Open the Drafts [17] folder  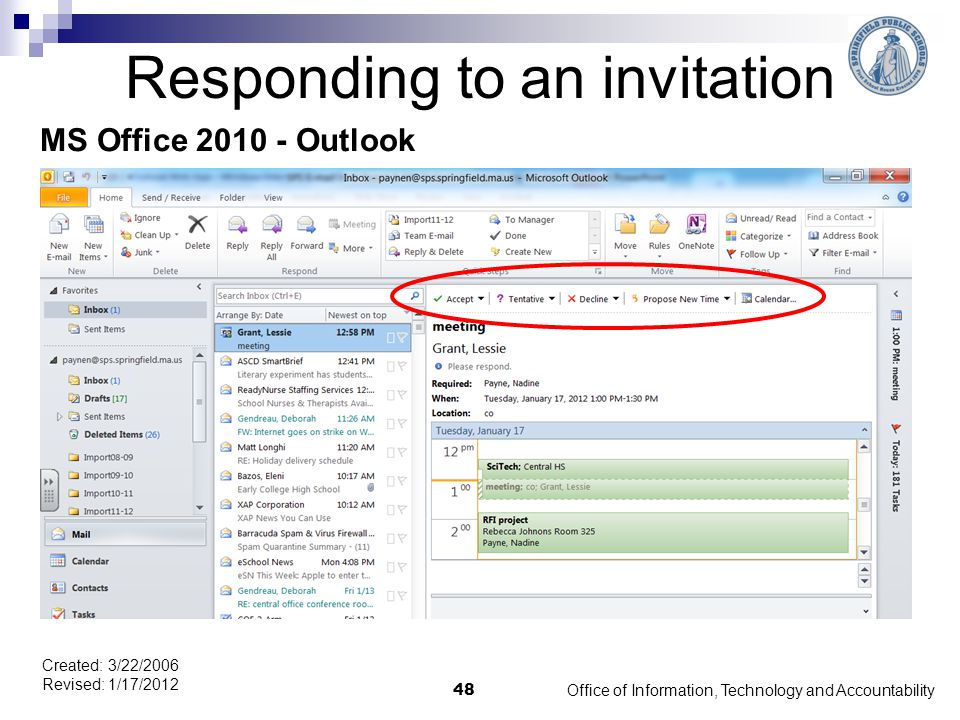point(98,398)
